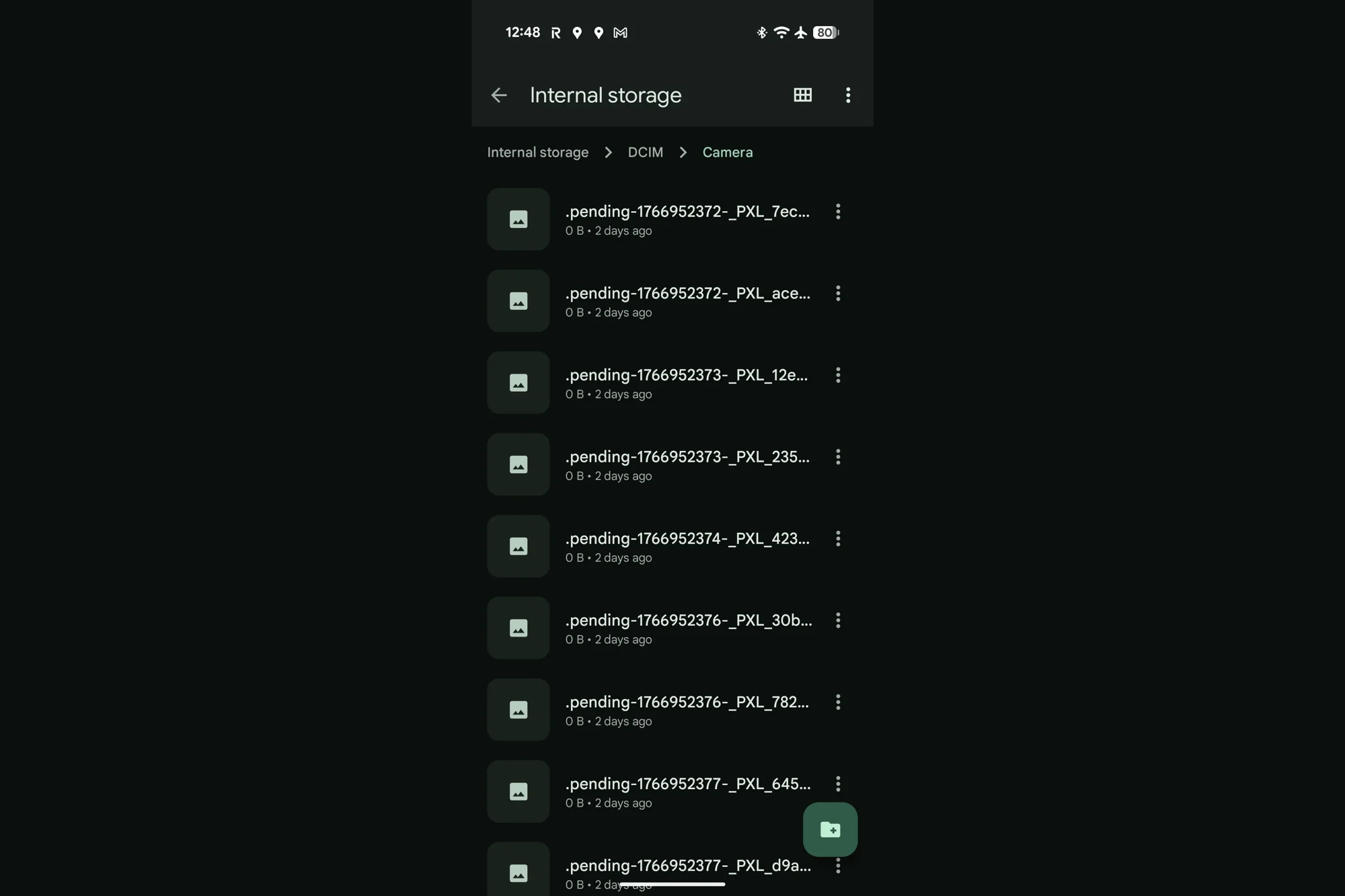Create a new folder with the floating button
This screenshot has height=896, width=1345.
click(831, 829)
